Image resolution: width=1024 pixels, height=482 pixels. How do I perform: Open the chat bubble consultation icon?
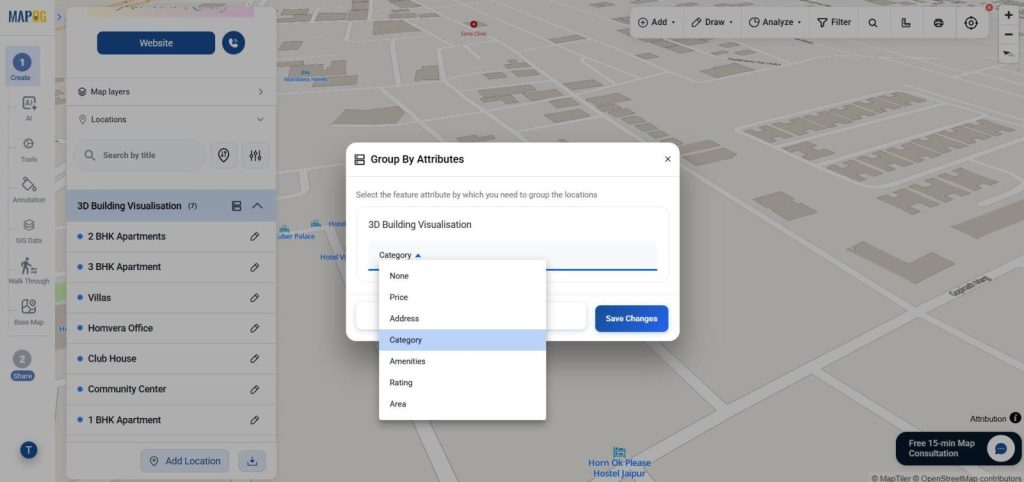[1000, 448]
